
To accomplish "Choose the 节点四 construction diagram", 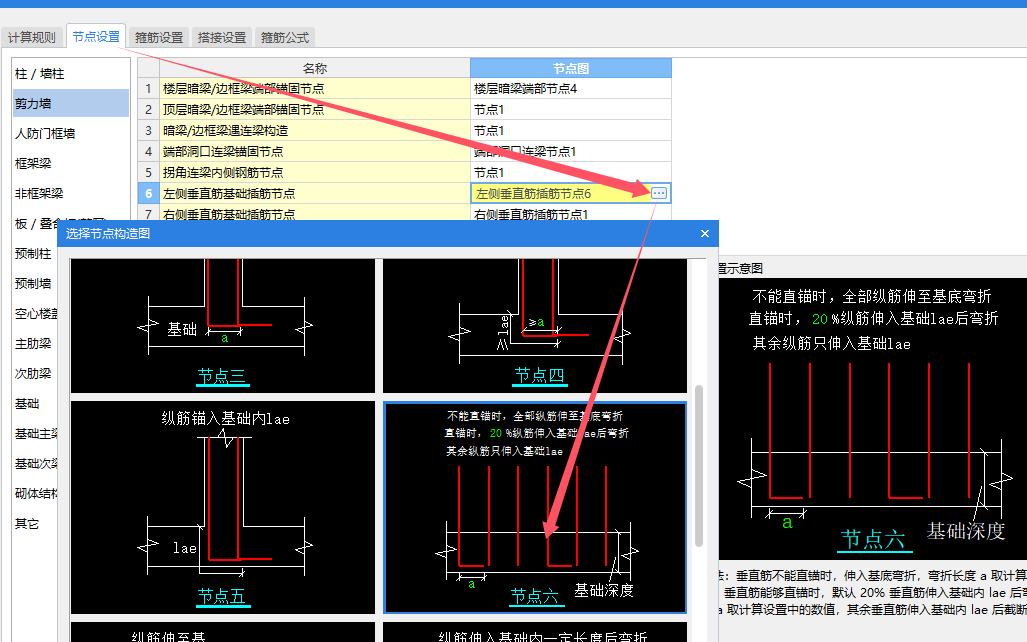I will [535, 326].
